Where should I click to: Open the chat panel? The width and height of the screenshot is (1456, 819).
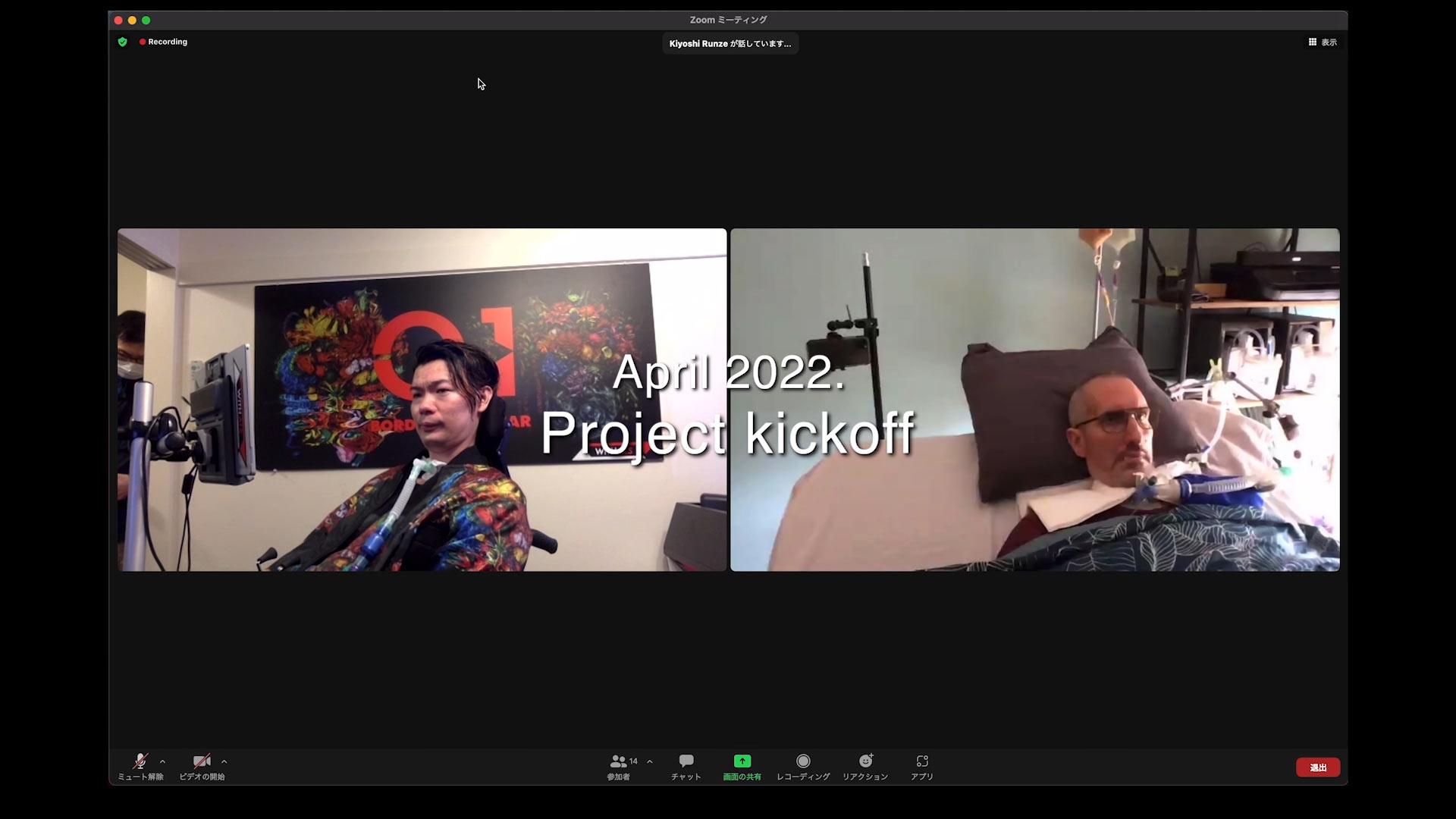[x=686, y=761]
